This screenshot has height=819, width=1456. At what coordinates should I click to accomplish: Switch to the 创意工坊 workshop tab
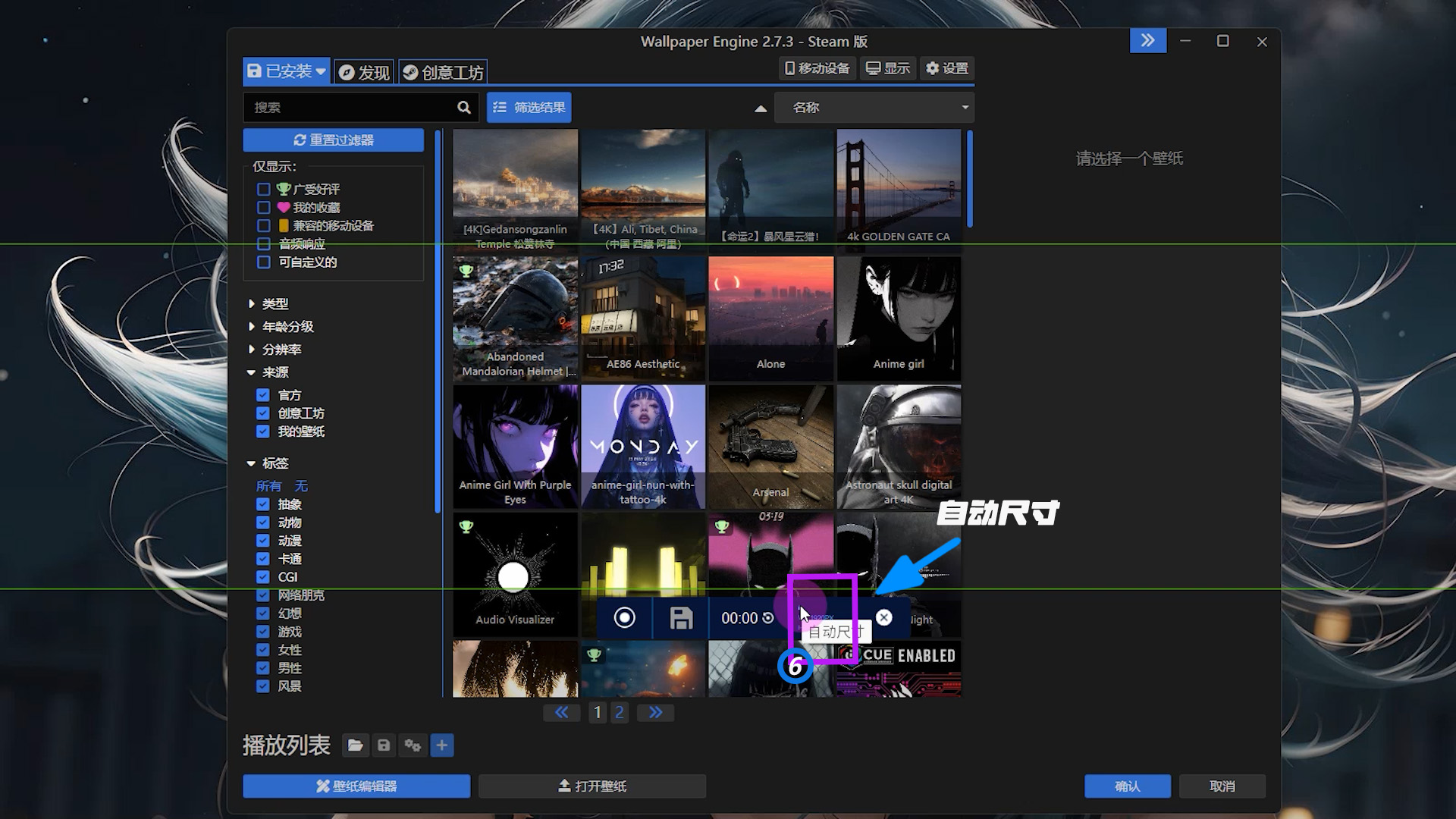click(x=443, y=72)
